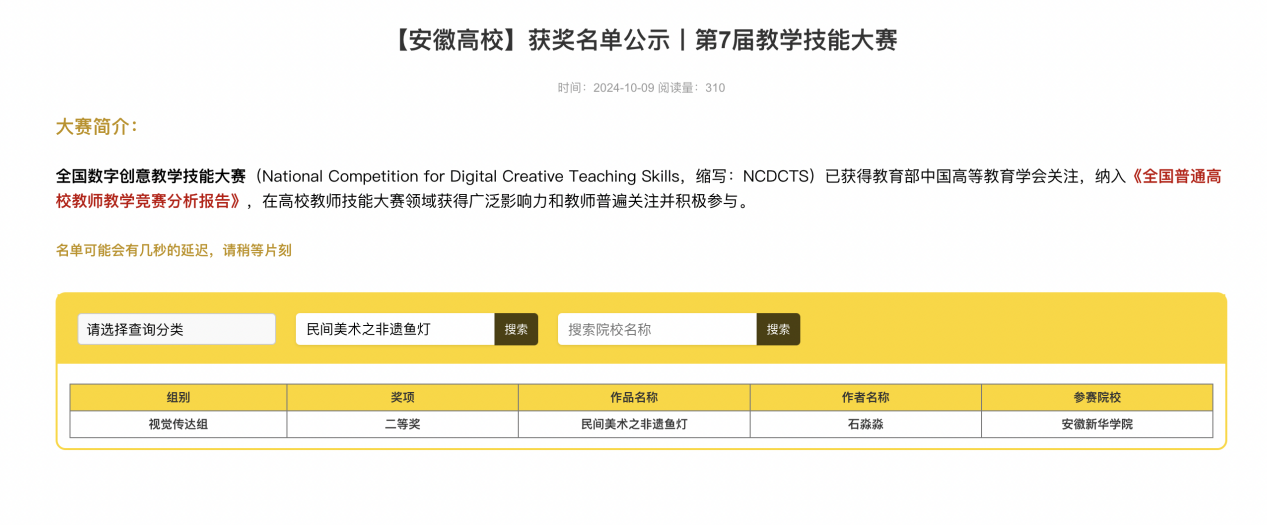Click the 作者名称 column header
The width and height of the screenshot is (1267, 525).
coord(865,397)
